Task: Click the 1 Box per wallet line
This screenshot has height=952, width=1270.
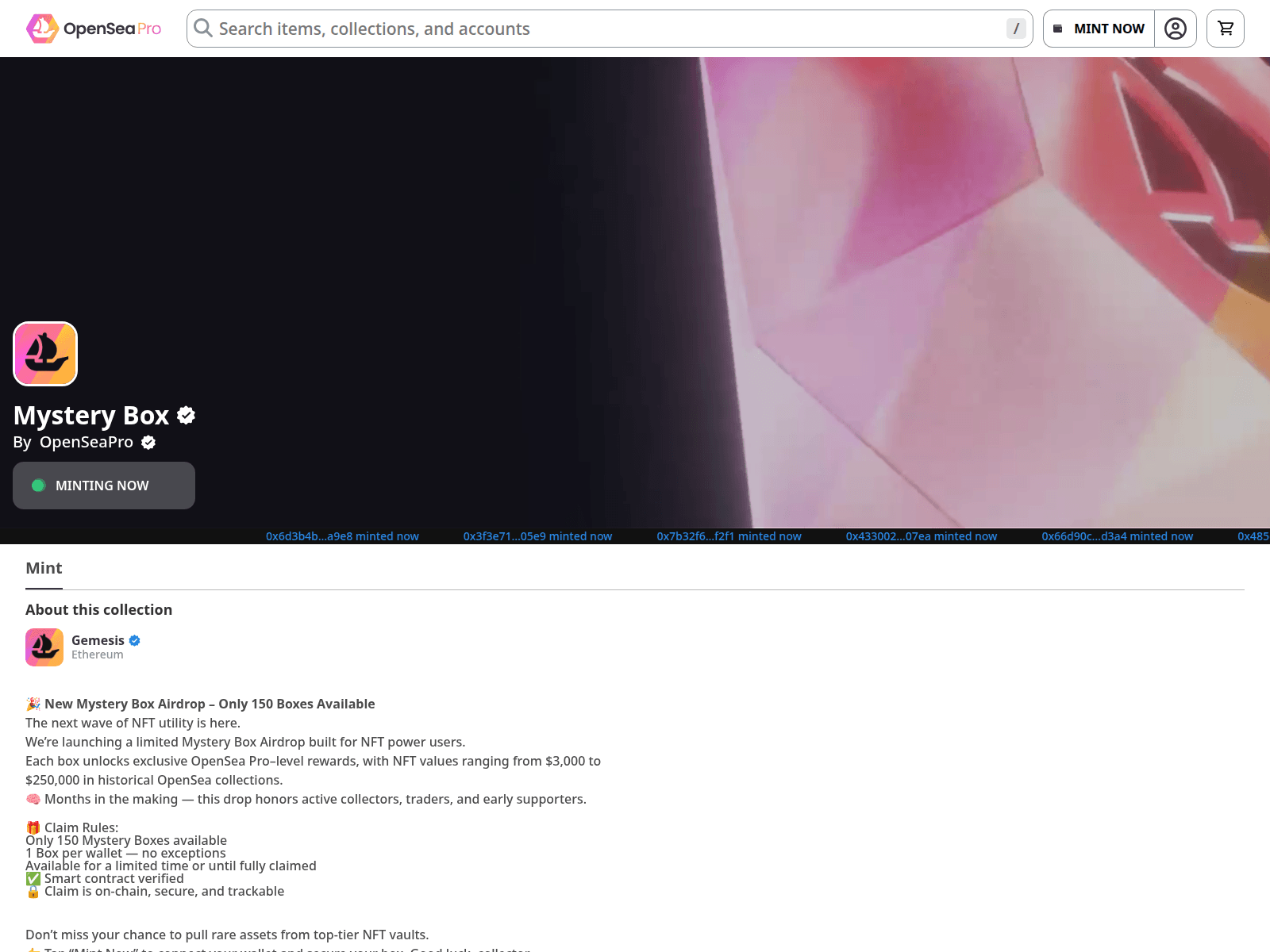Action: tap(125, 853)
